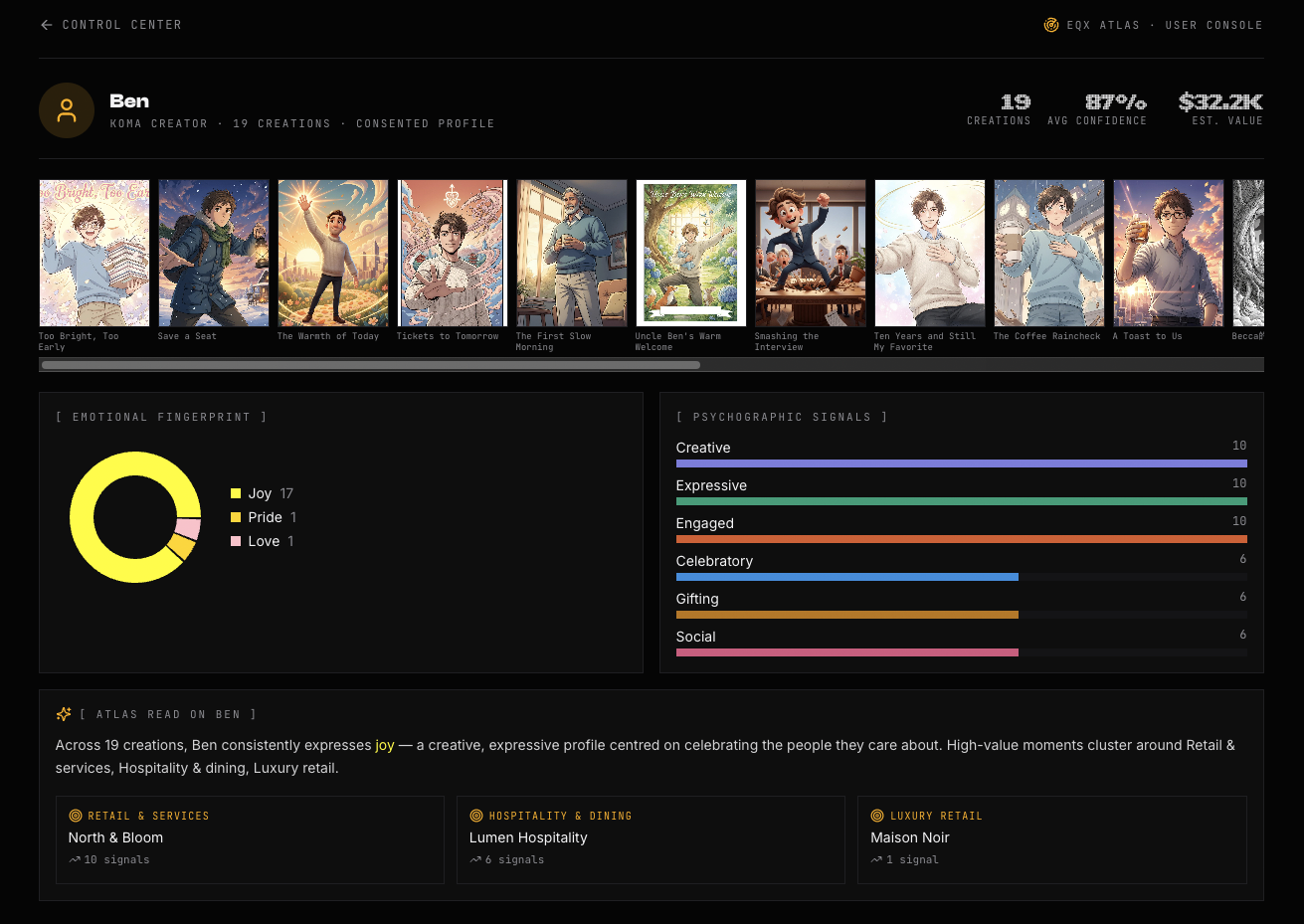The height and width of the screenshot is (924, 1304).
Task: Open 'A Toast to Us' thumbnail
Action: point(1169,253)
